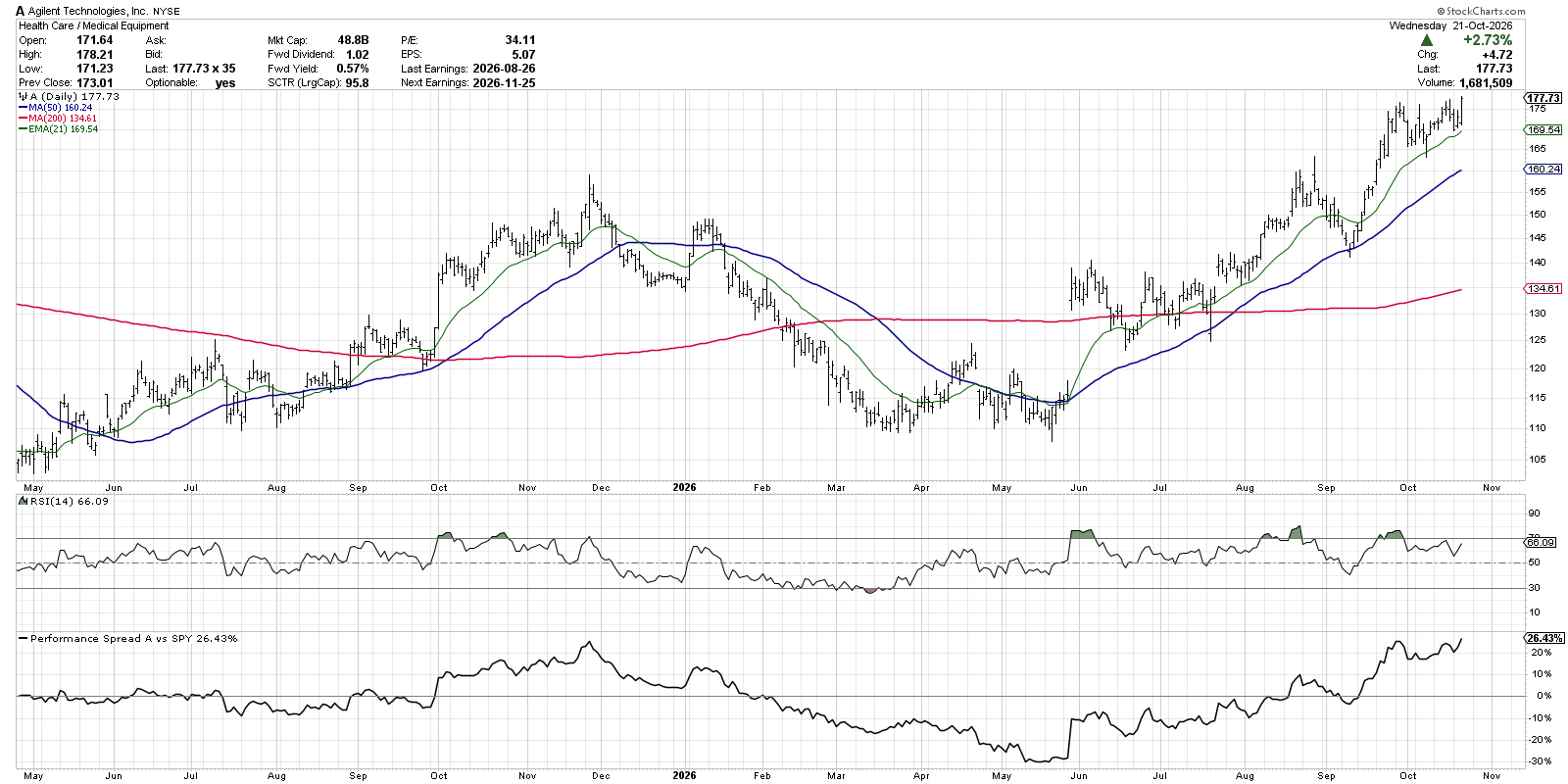The width and height of the screenshot is (1568, 784).
Task: Click the MA(50) 160.24 legend text
Action: [61, 108]
